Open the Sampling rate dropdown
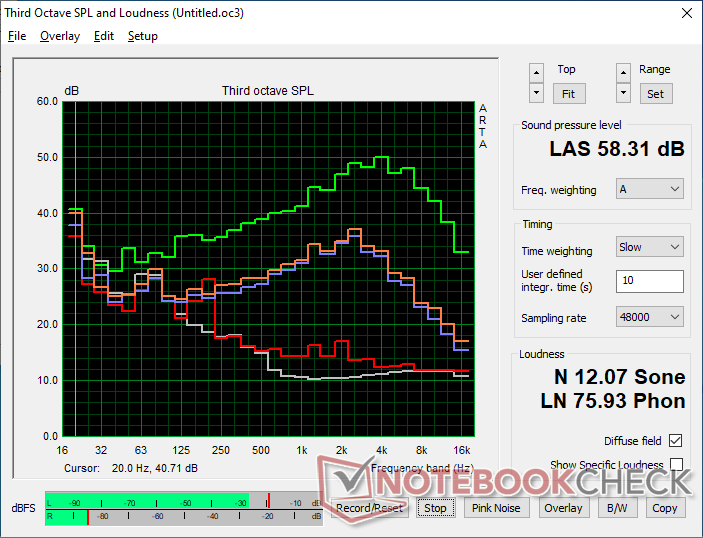 click(x=650, y=317)
